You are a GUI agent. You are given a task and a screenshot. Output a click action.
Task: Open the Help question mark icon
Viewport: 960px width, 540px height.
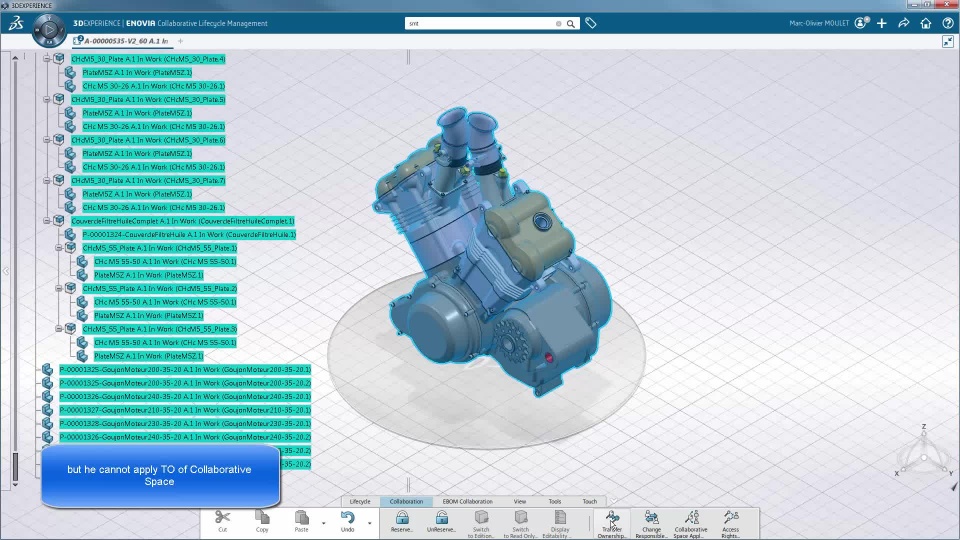(948, 23)
